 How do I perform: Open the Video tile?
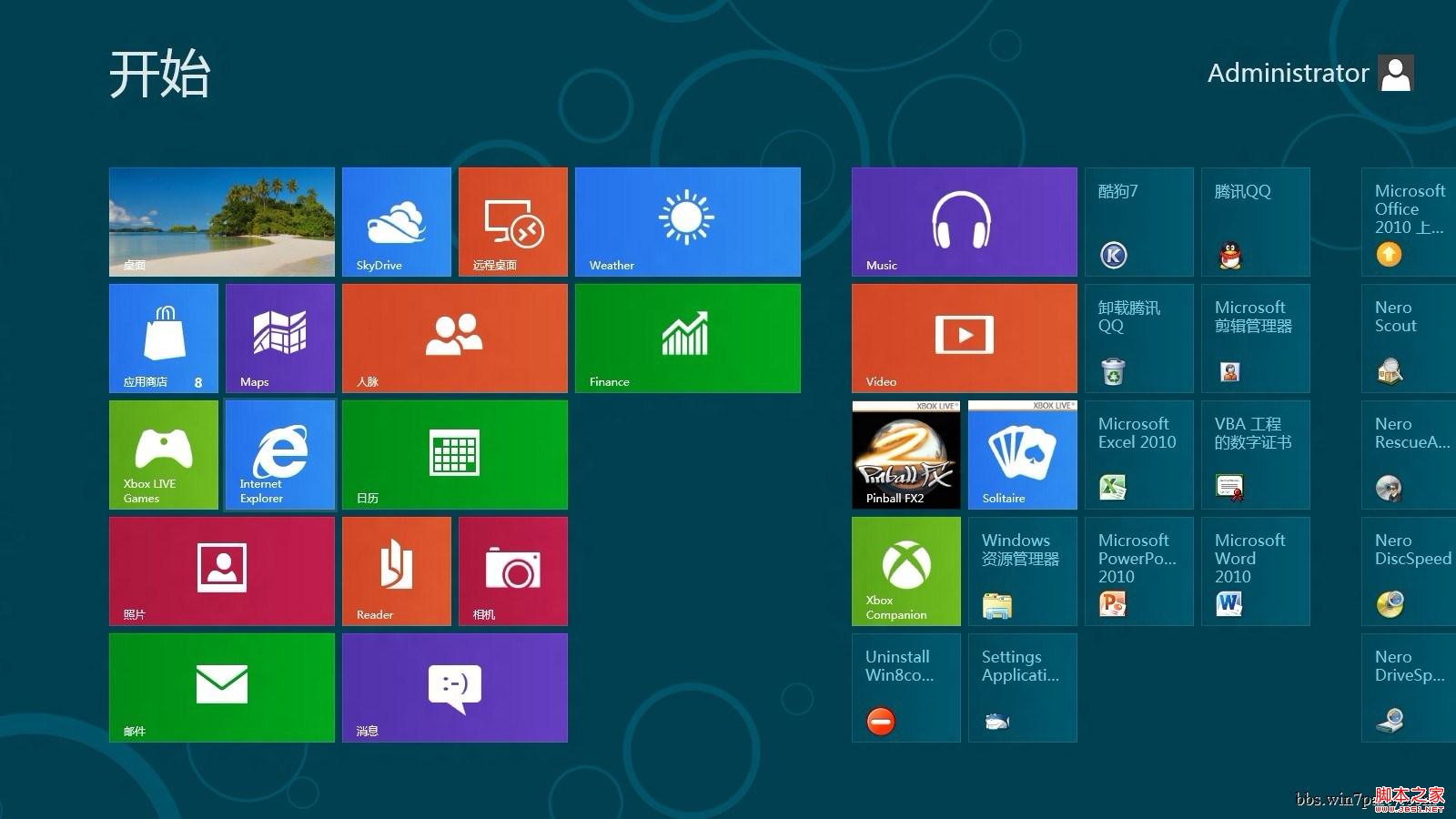(965, 339)
